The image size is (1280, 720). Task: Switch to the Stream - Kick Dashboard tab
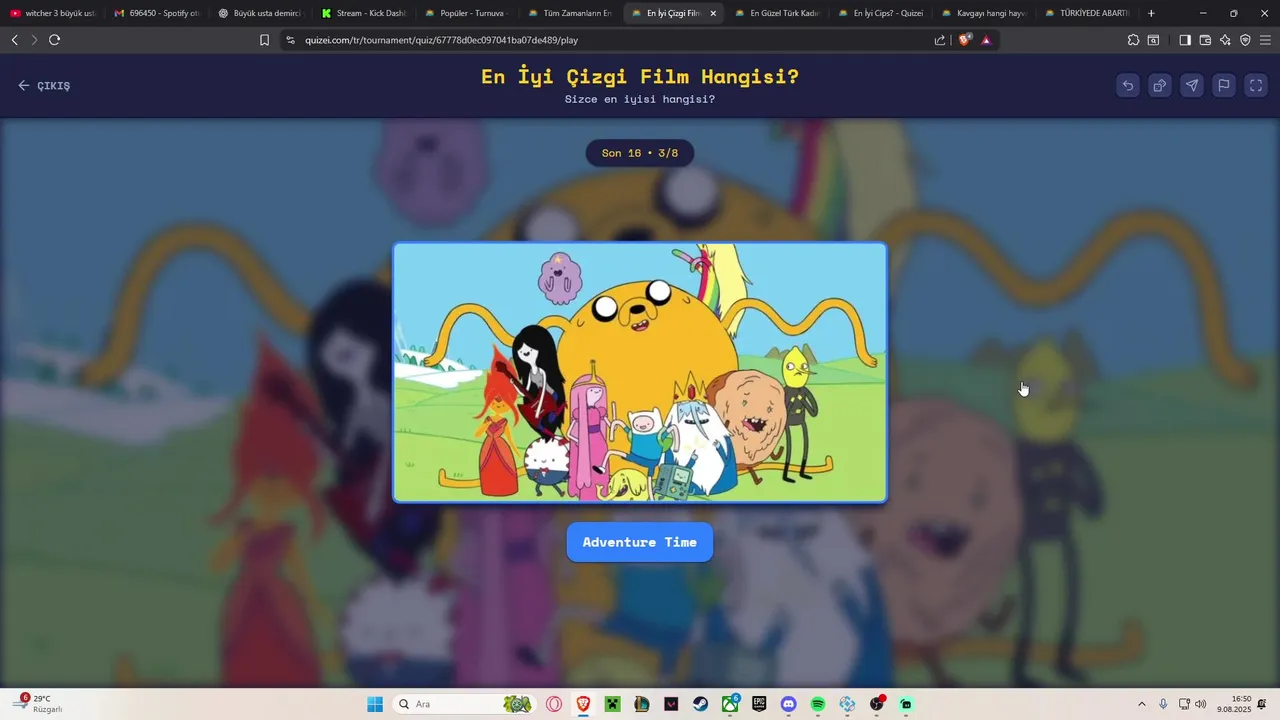point(364,13)
